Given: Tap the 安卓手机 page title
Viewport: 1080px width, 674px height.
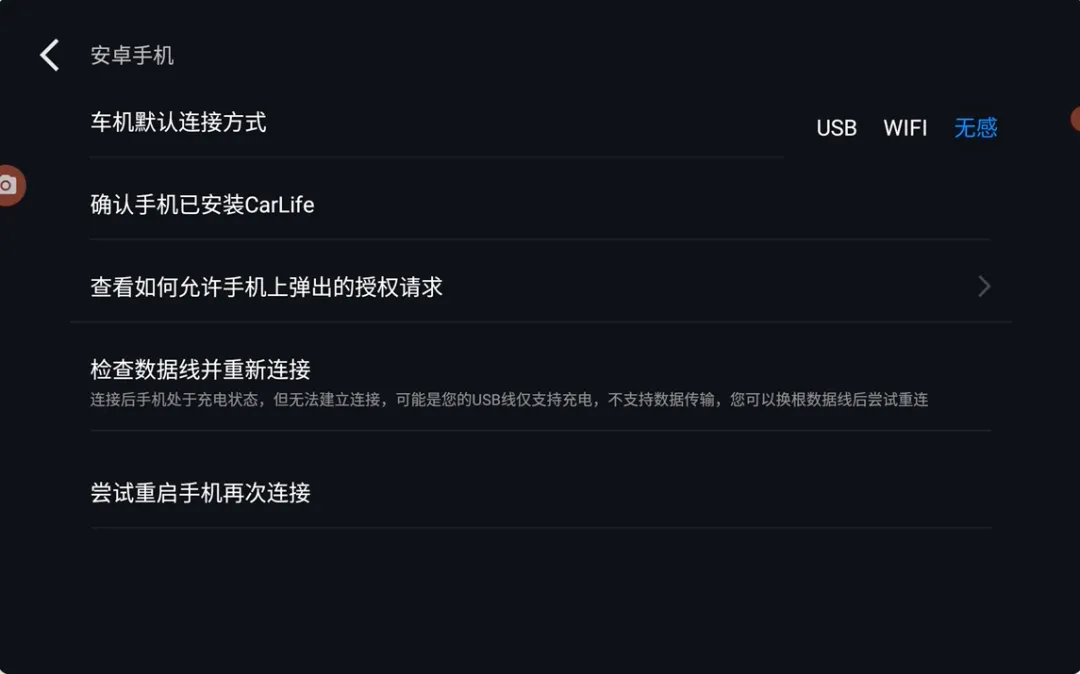Looking at the screenshot, I should 132,55.
